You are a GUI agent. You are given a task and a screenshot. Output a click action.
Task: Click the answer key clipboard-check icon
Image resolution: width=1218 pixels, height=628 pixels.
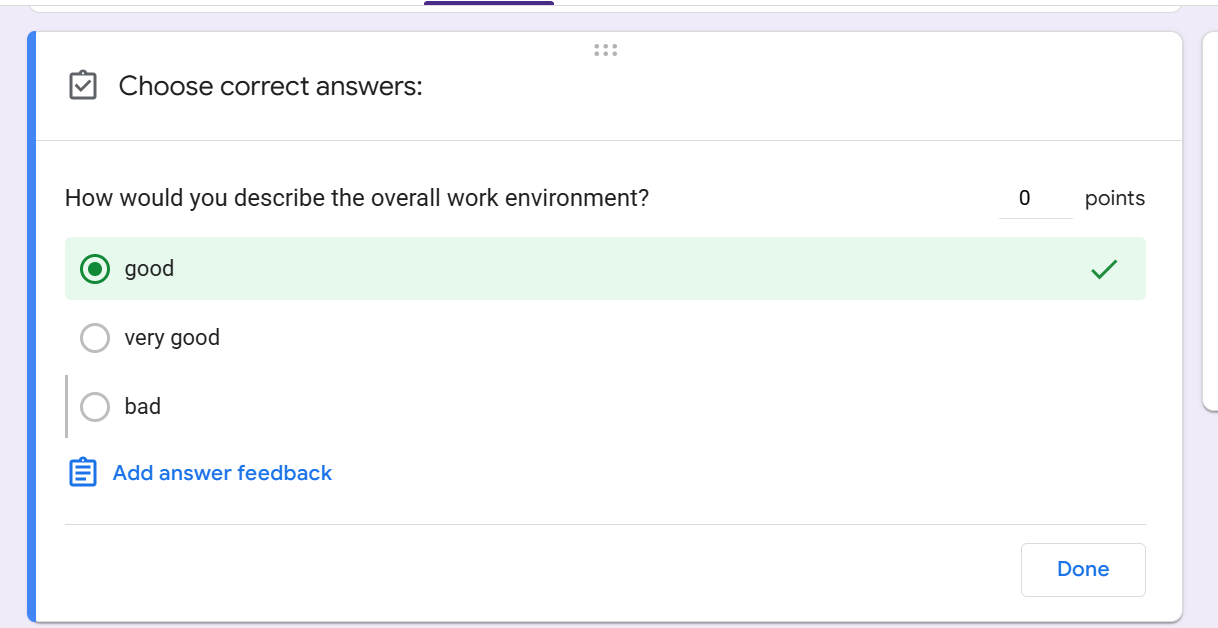pos(83,86)
